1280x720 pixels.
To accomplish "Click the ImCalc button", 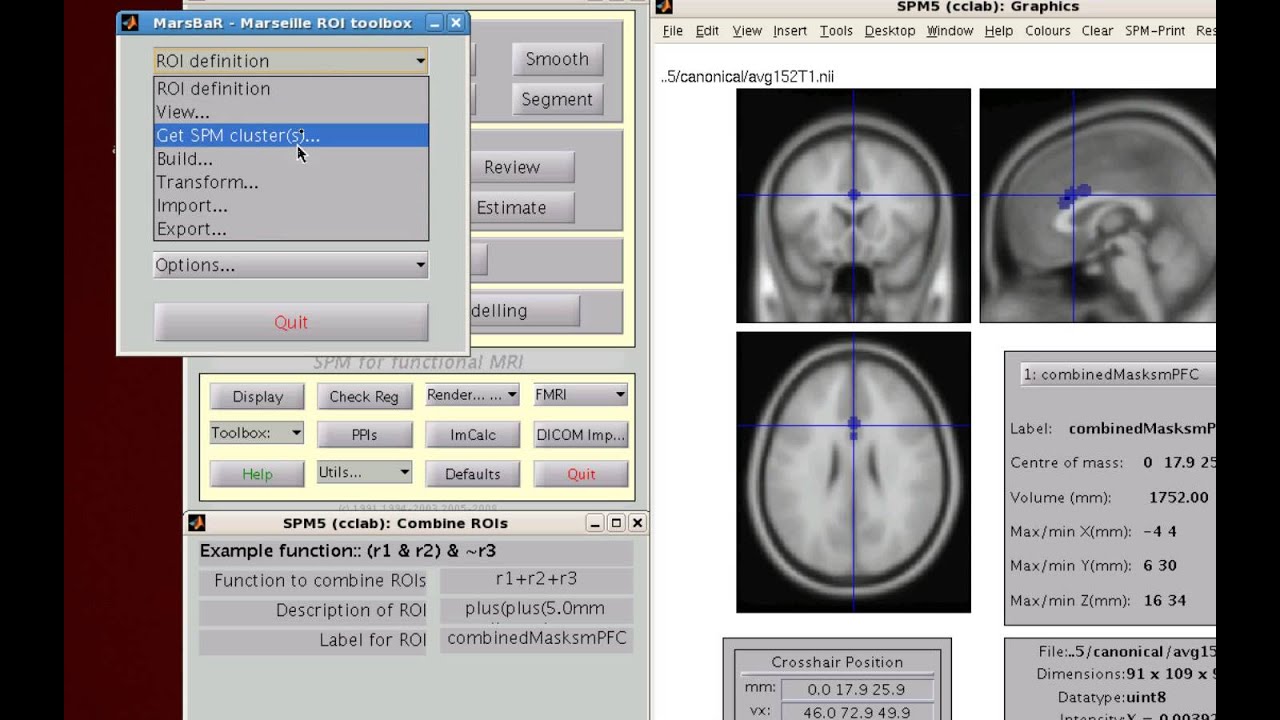I will pyautogui.click(x=472, y=435).
